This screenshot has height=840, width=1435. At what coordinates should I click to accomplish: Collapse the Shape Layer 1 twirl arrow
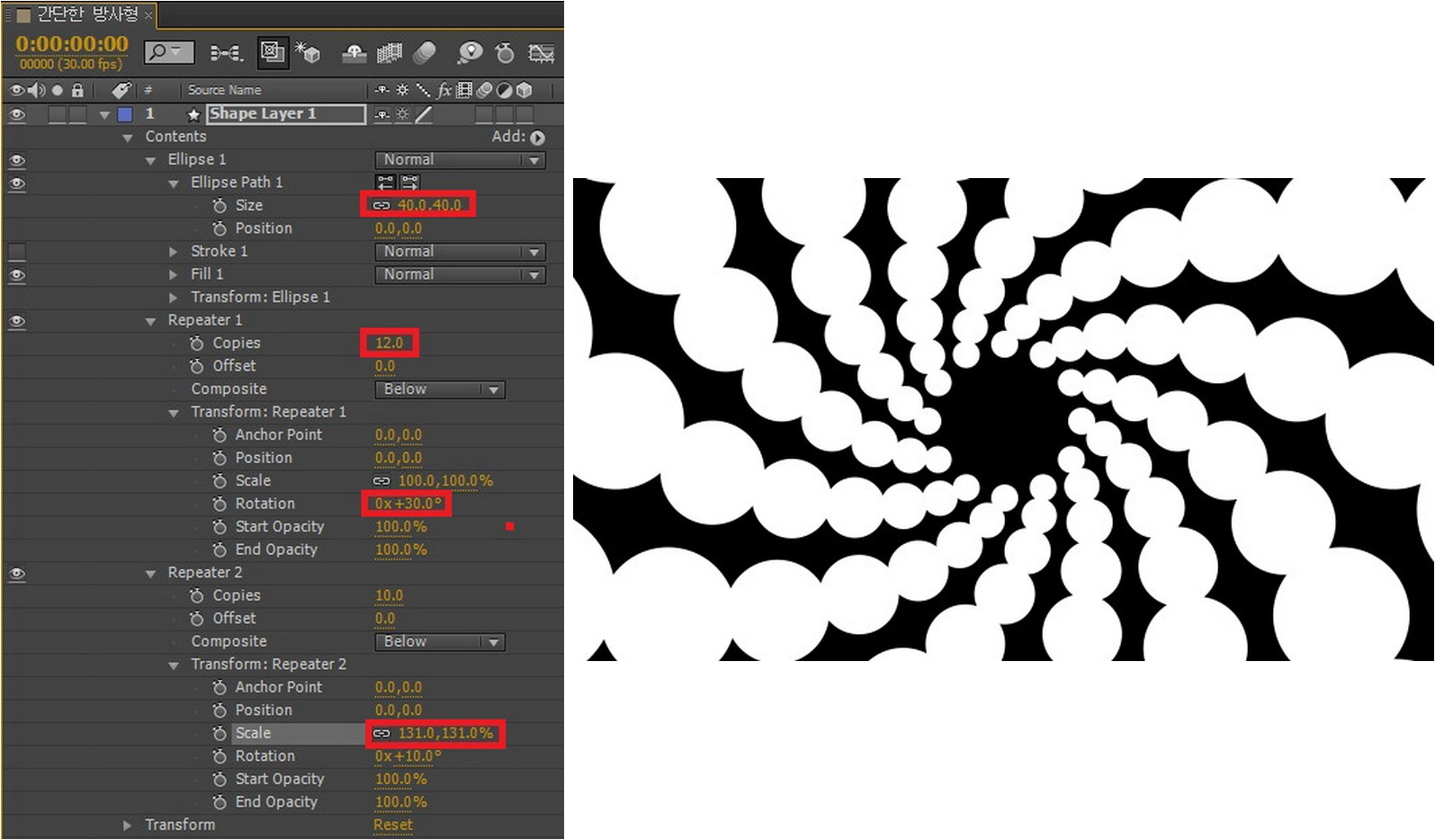[x=104, y=115]
